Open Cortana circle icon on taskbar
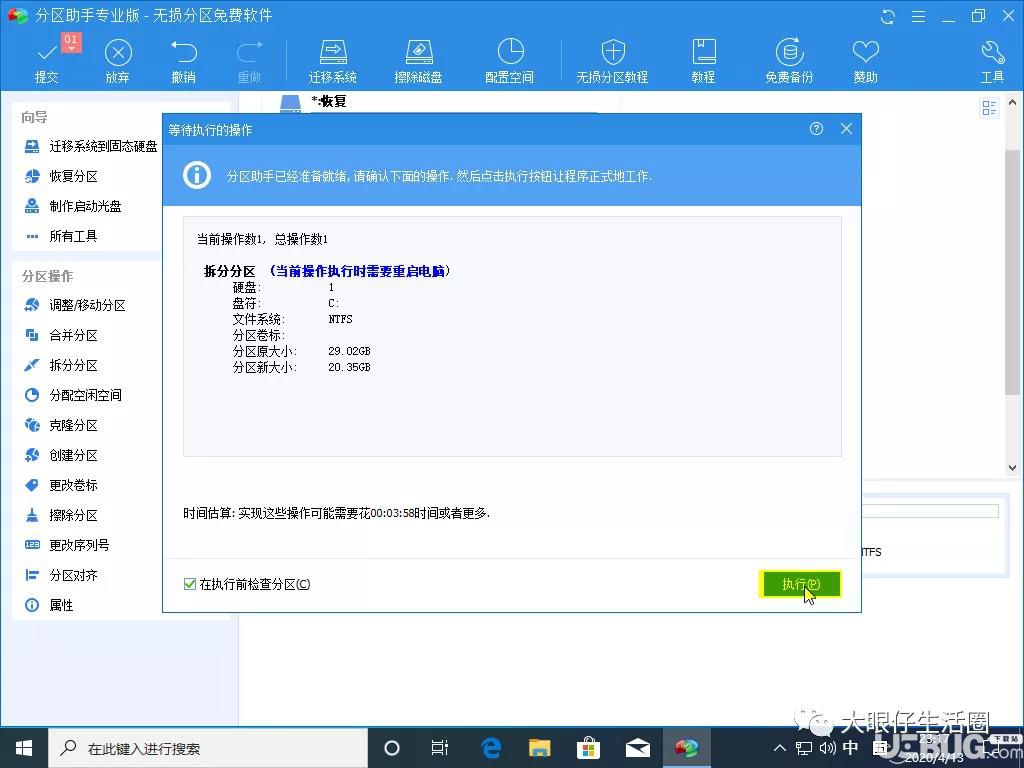Viewport: 1024px width, 768px height. (x=392, y=748)
